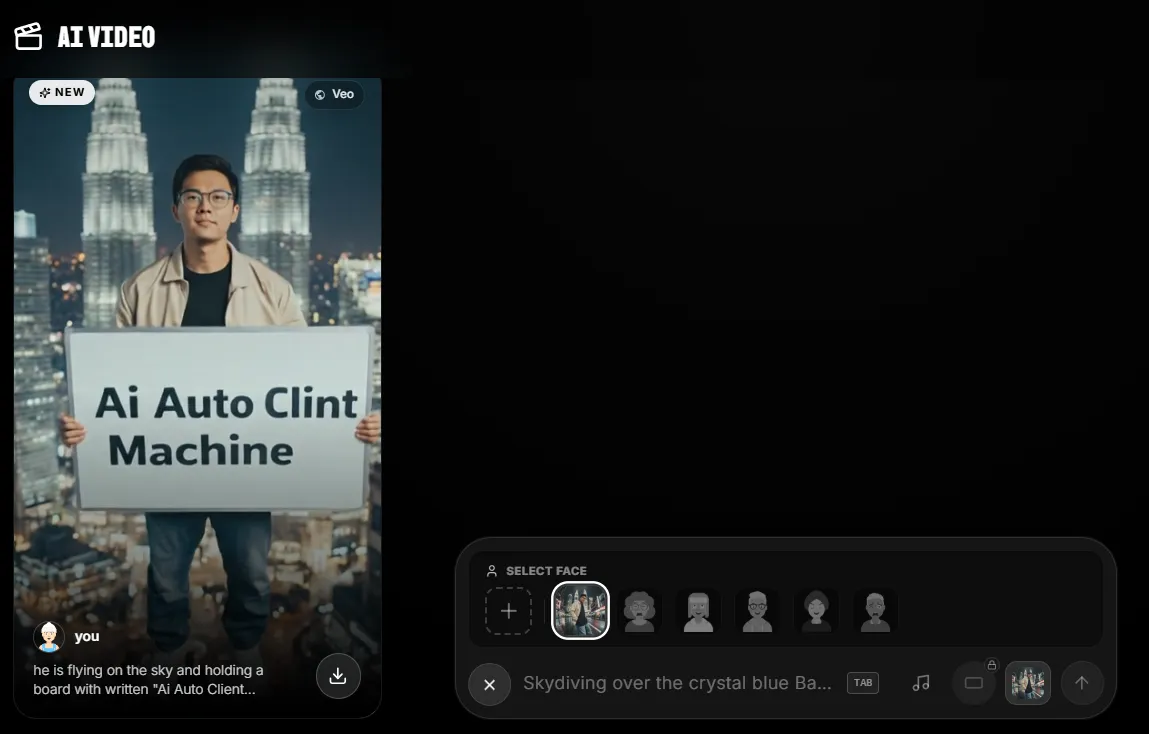
Task: Choose the woman with hair bun avatar
Action: [x=816, y=611]
